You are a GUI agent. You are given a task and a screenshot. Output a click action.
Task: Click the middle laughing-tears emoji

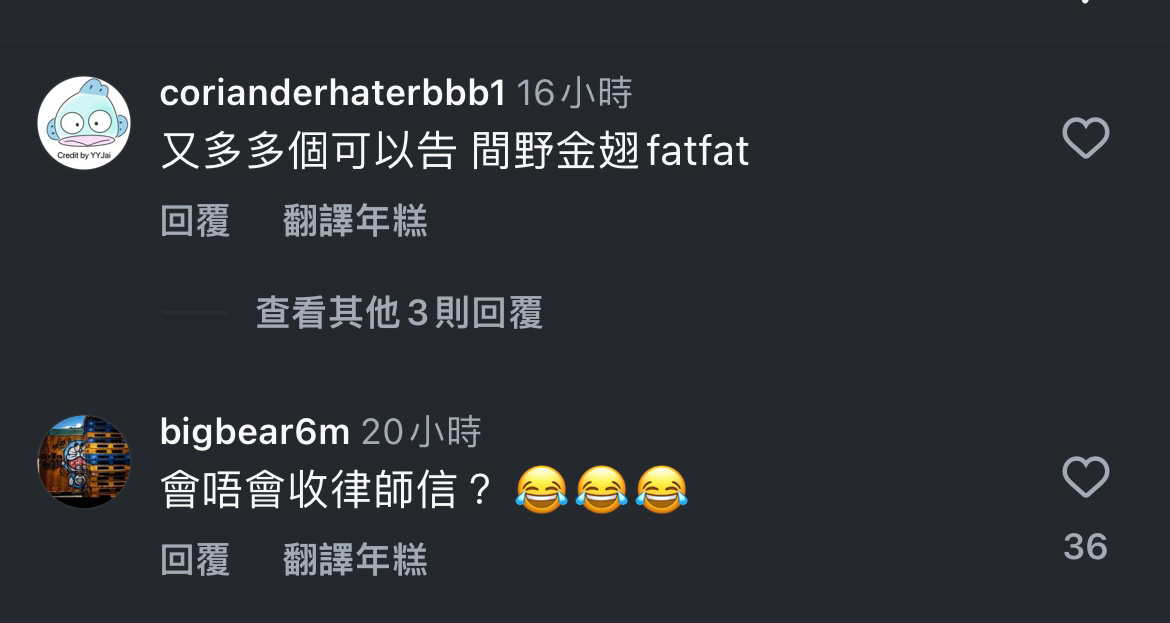[x=601, y=490]
